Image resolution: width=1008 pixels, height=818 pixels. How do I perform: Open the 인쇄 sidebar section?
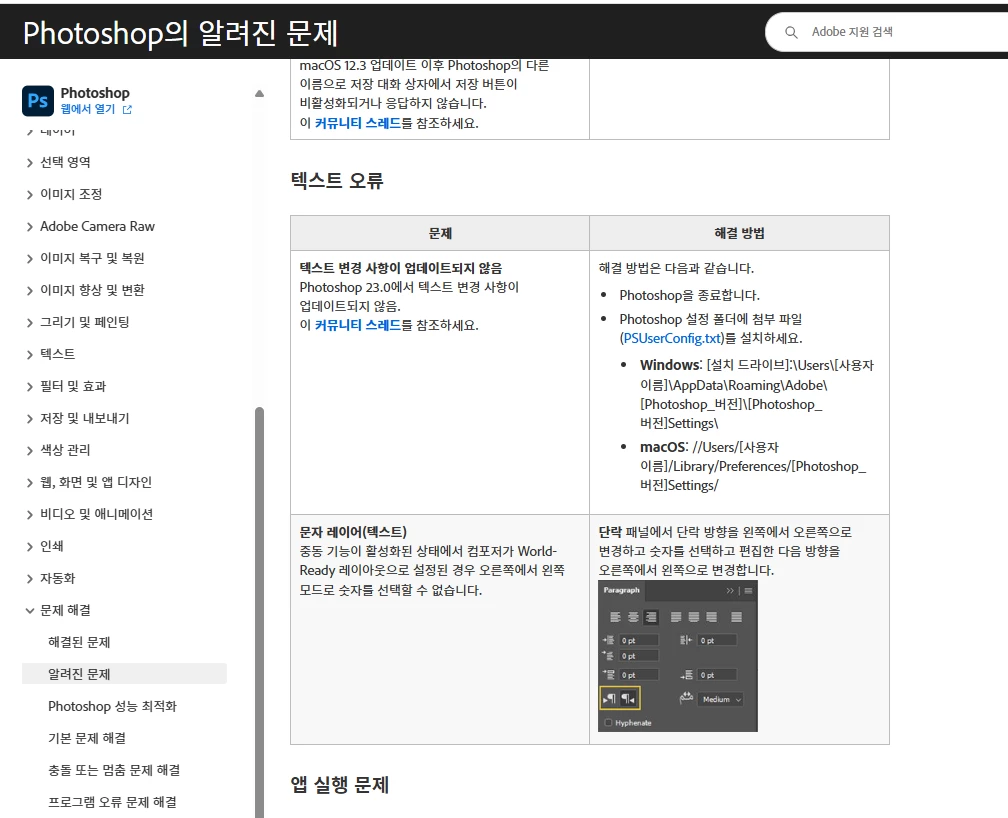pyautogui.click(x=51, y=547)
